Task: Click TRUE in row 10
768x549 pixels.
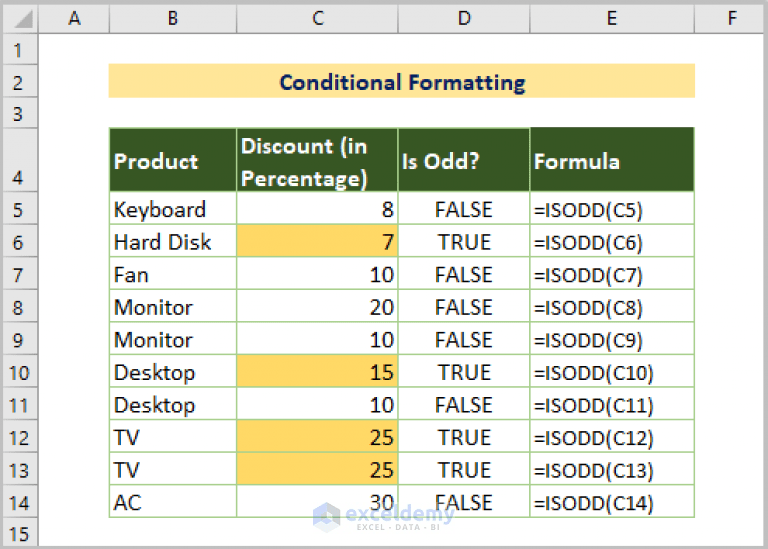Action: point(464,372)
